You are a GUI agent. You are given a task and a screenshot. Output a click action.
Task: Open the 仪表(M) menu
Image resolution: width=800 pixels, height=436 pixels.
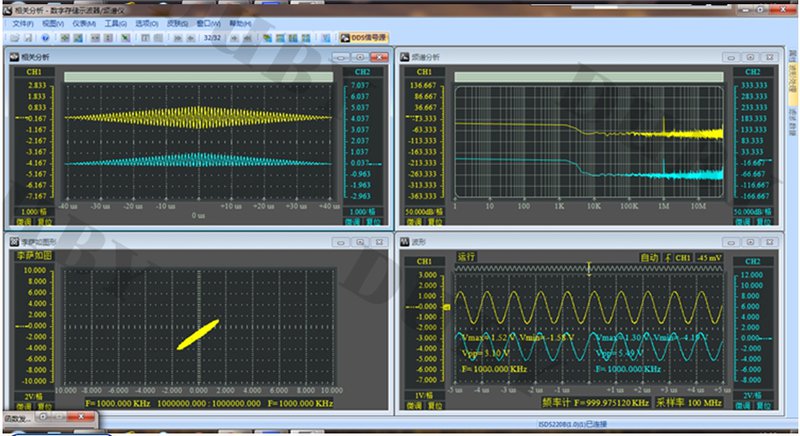pyautogui.click(x=84, y=23)
